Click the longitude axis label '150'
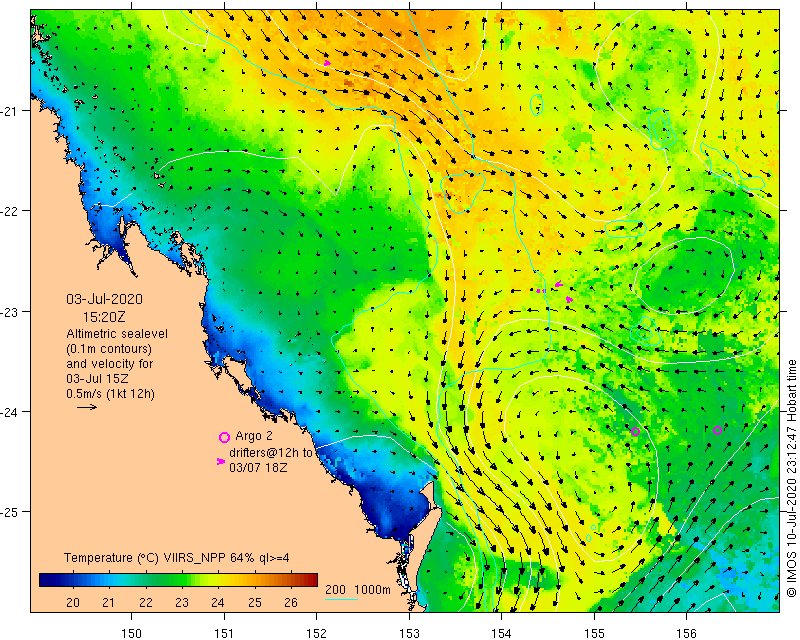Viewport: 800px width, 640px height. point(132,633)
